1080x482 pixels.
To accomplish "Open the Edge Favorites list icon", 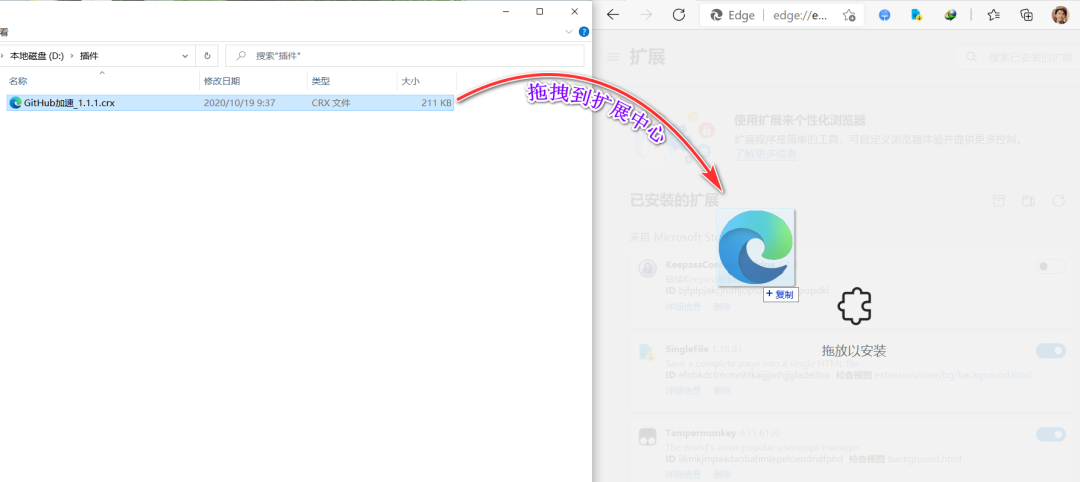I will click(x=993, y=15).
